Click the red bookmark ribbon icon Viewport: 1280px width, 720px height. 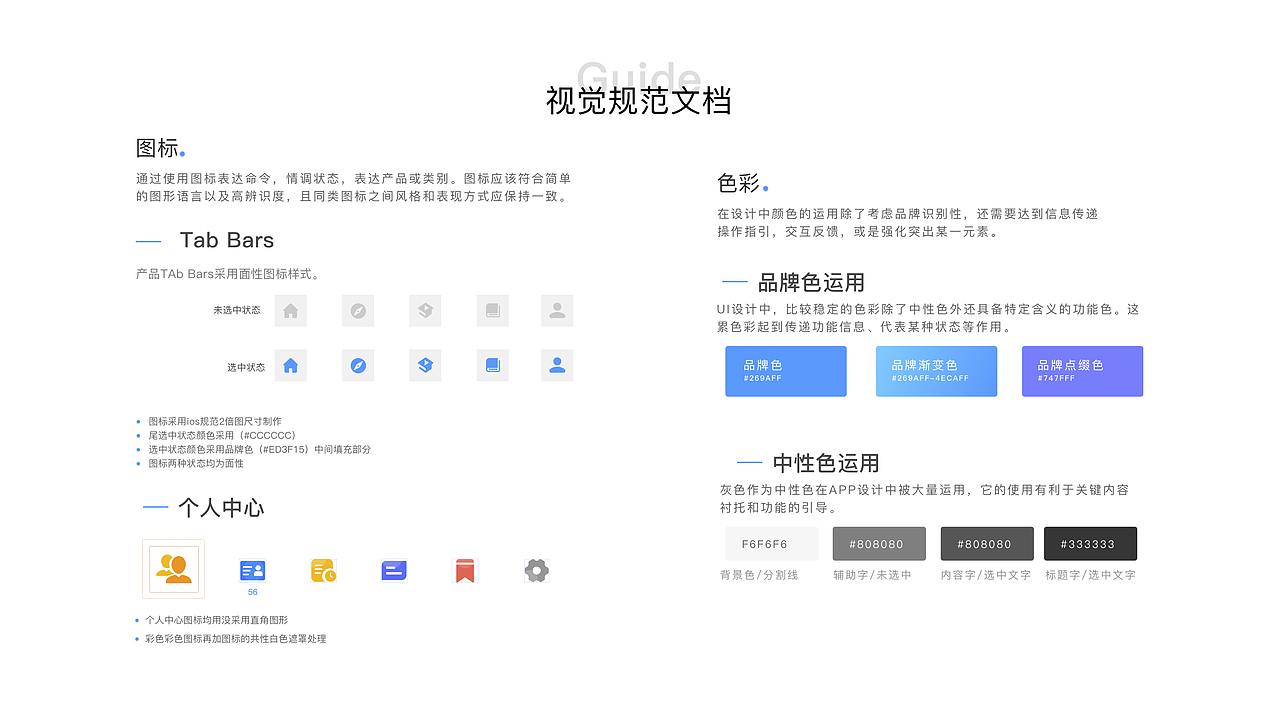(464, 568)
